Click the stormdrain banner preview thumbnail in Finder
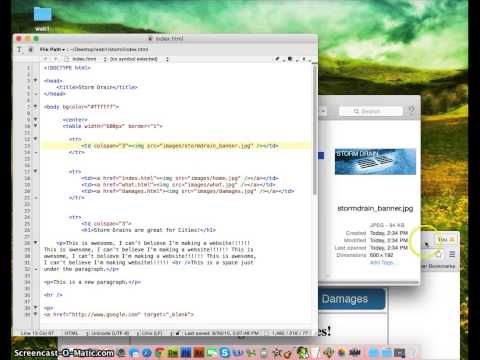This screenshot has width=480, height=360. click(x=375, y=161)
